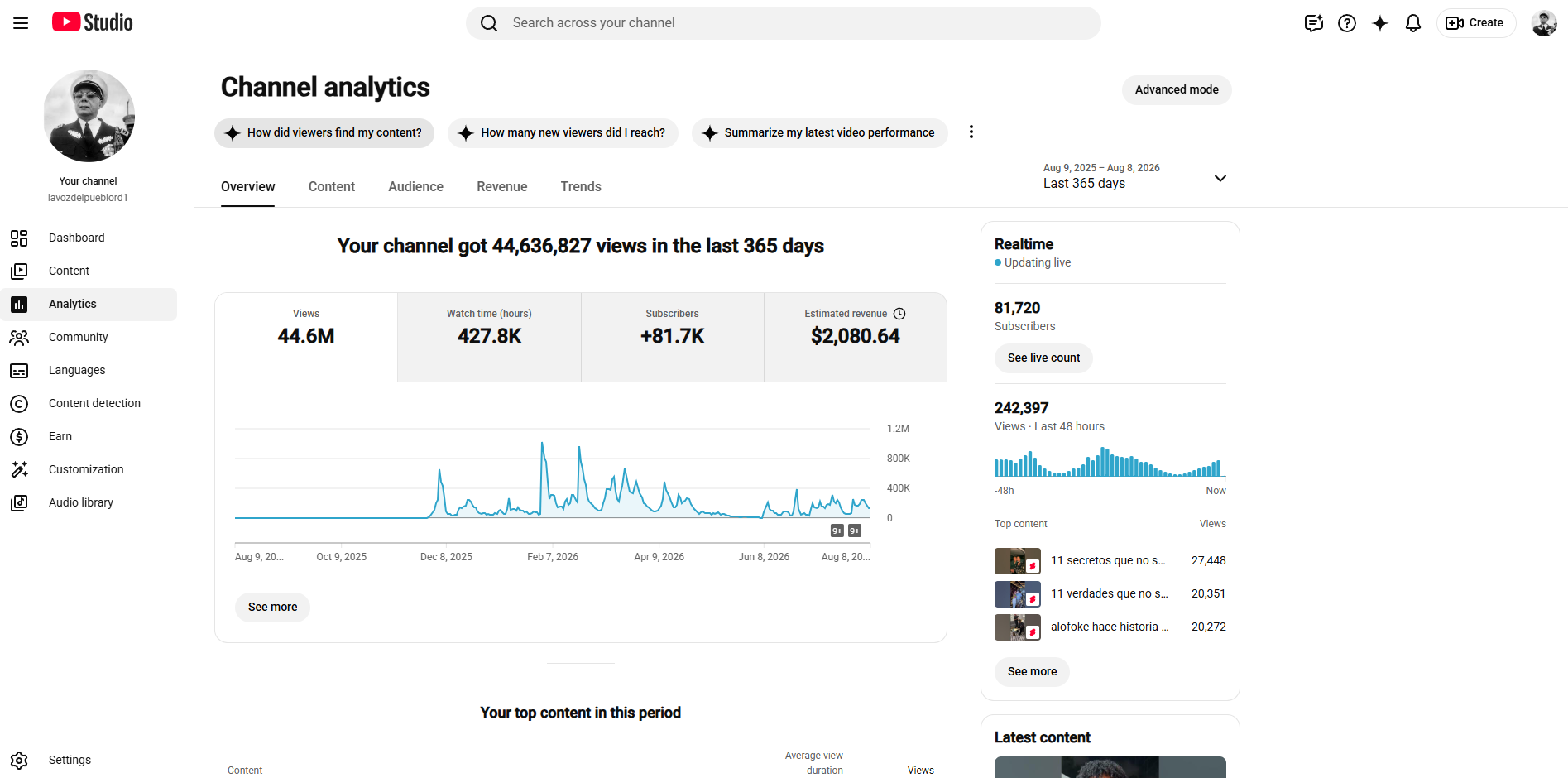Click See live count button
Image resolution: width=1568 pixels, height=778 pixels.
click(x=1043, y=358)
